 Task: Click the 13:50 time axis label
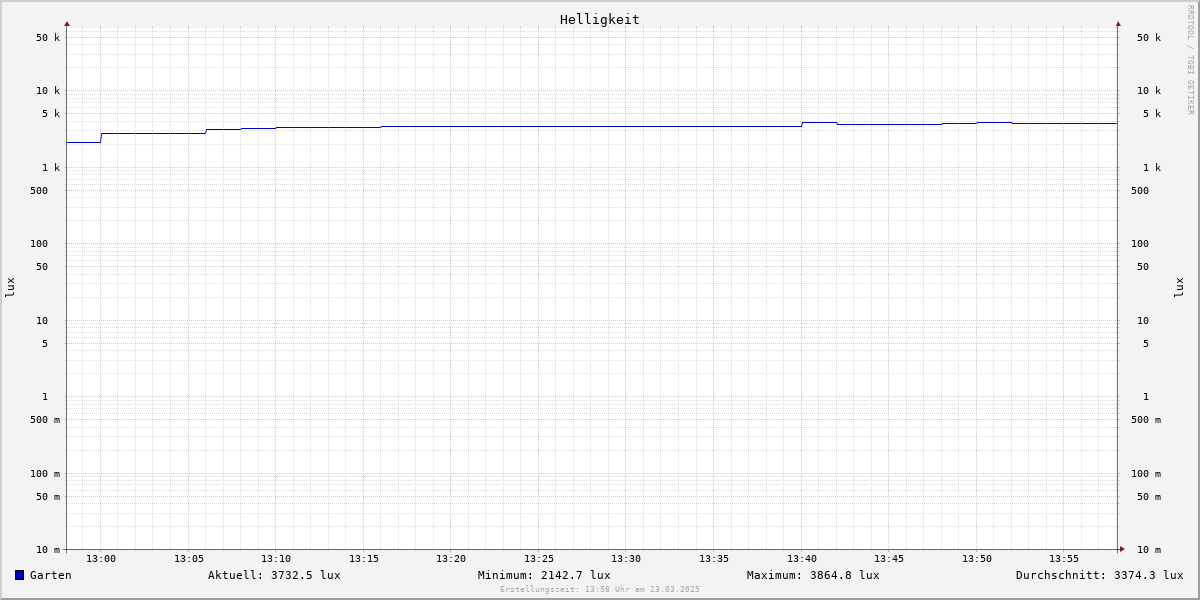pos(977,558)
